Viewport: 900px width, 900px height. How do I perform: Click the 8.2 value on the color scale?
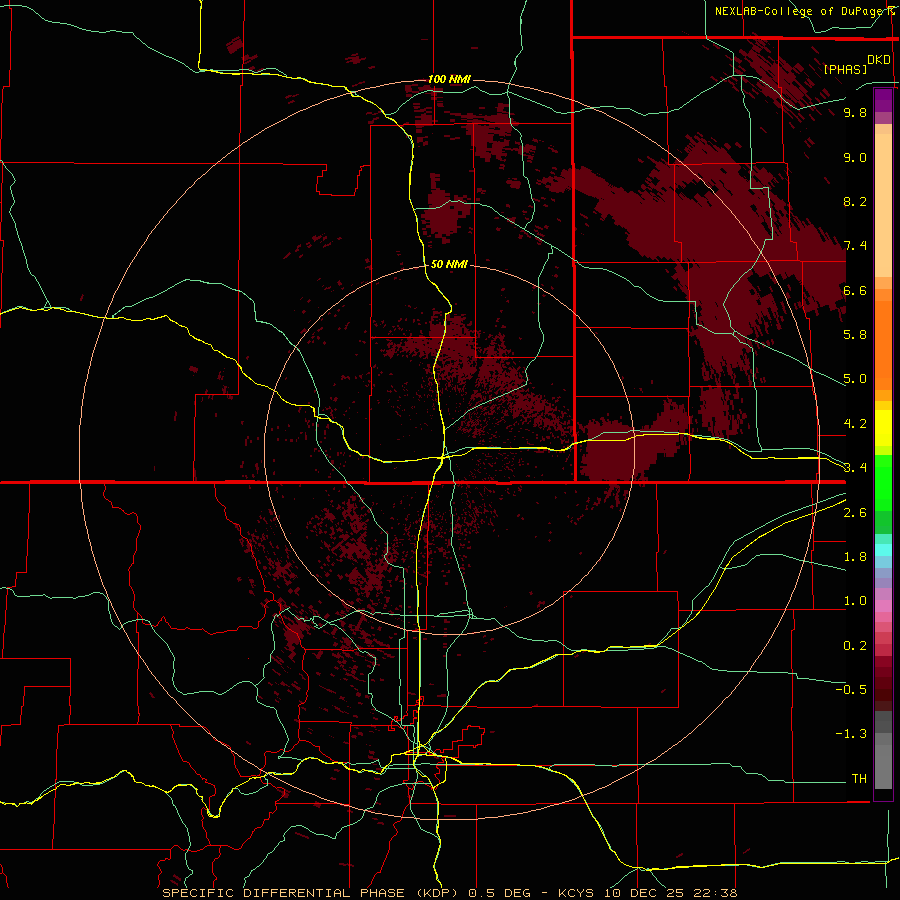[855, 201]
